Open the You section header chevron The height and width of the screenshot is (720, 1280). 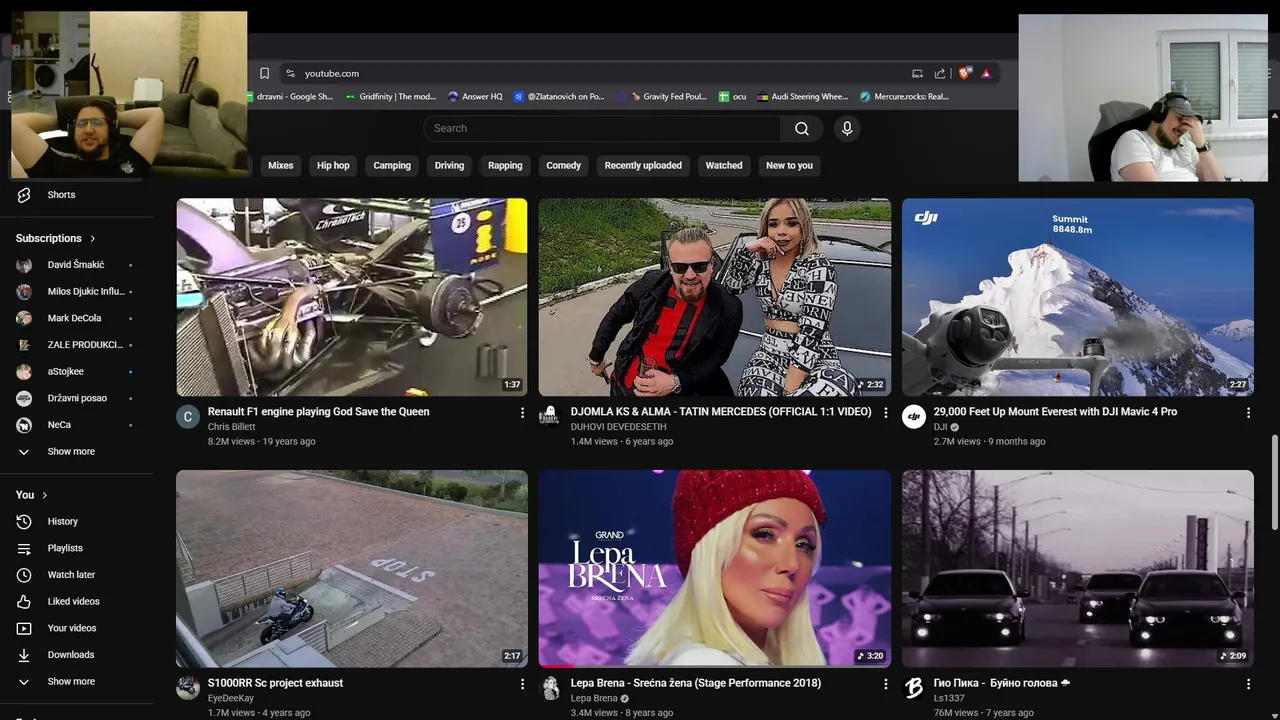(32, 495)
